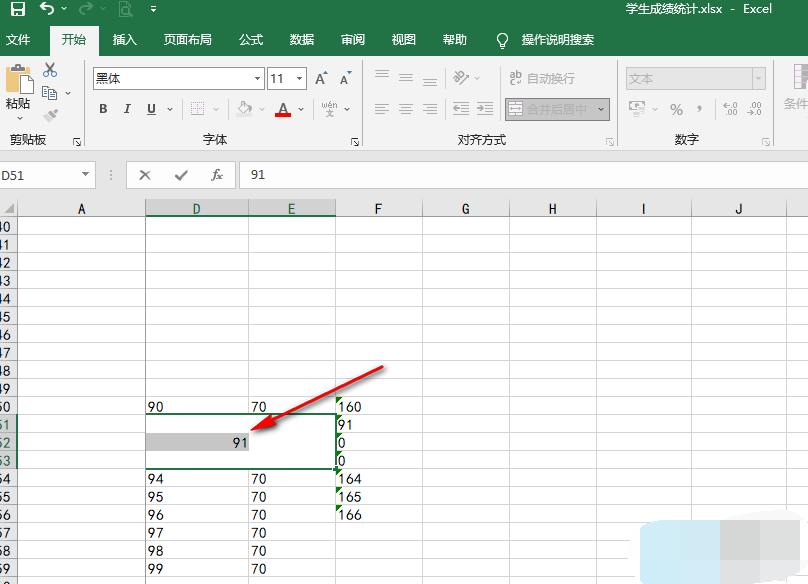
Task: Select the Format Painter brush
Action: click(50, 115)
